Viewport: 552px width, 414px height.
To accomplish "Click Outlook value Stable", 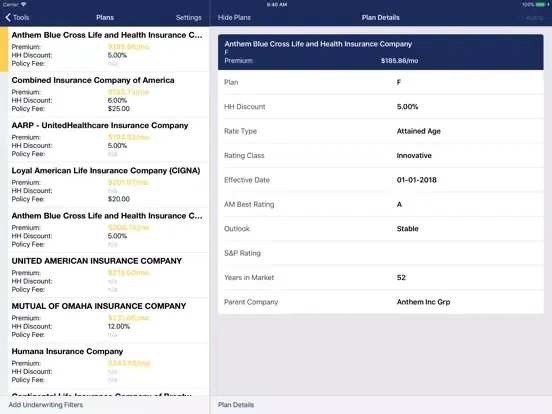I will click(407, 229).
